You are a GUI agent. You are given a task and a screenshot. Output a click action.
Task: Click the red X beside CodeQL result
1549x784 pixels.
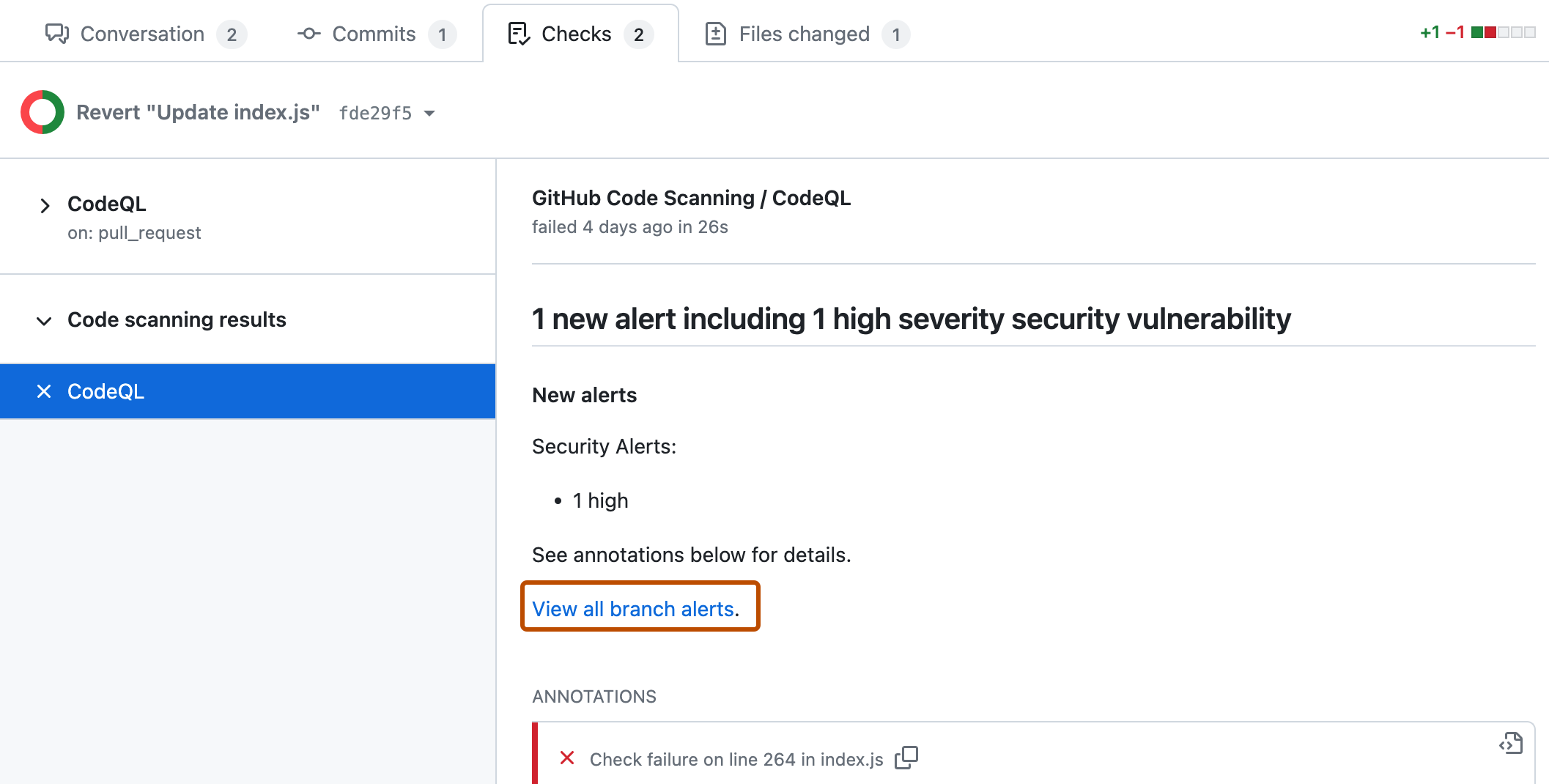pyautogui.click(x=44, y=391)
